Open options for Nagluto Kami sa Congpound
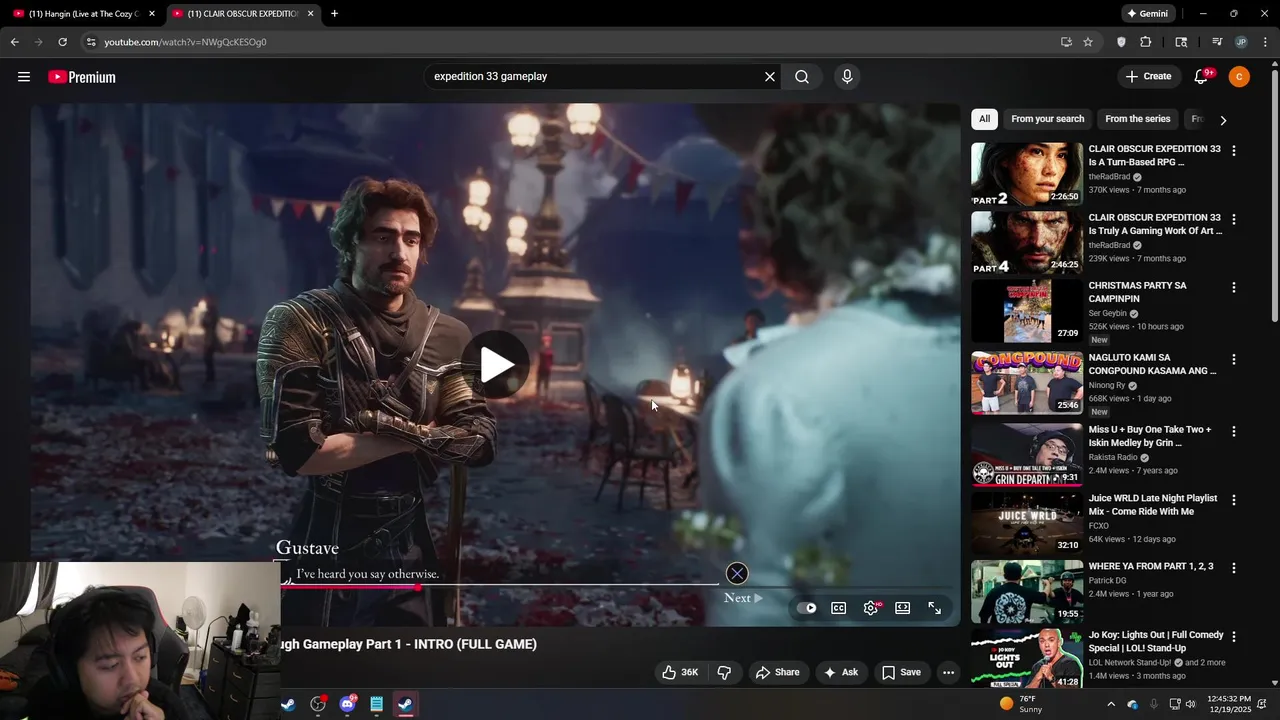1280x720 pixels. point(1234,359)
